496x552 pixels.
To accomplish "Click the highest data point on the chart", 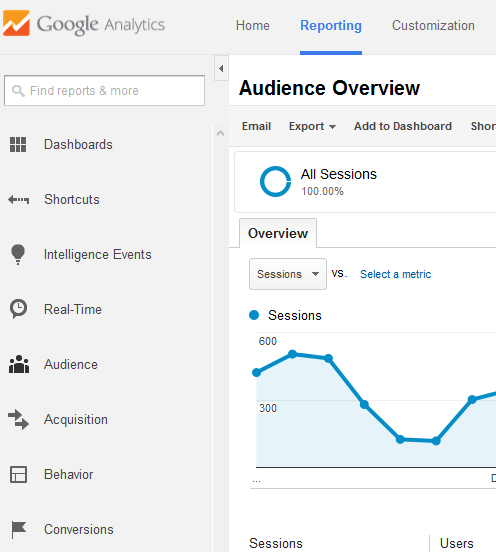I will point(292,354).
